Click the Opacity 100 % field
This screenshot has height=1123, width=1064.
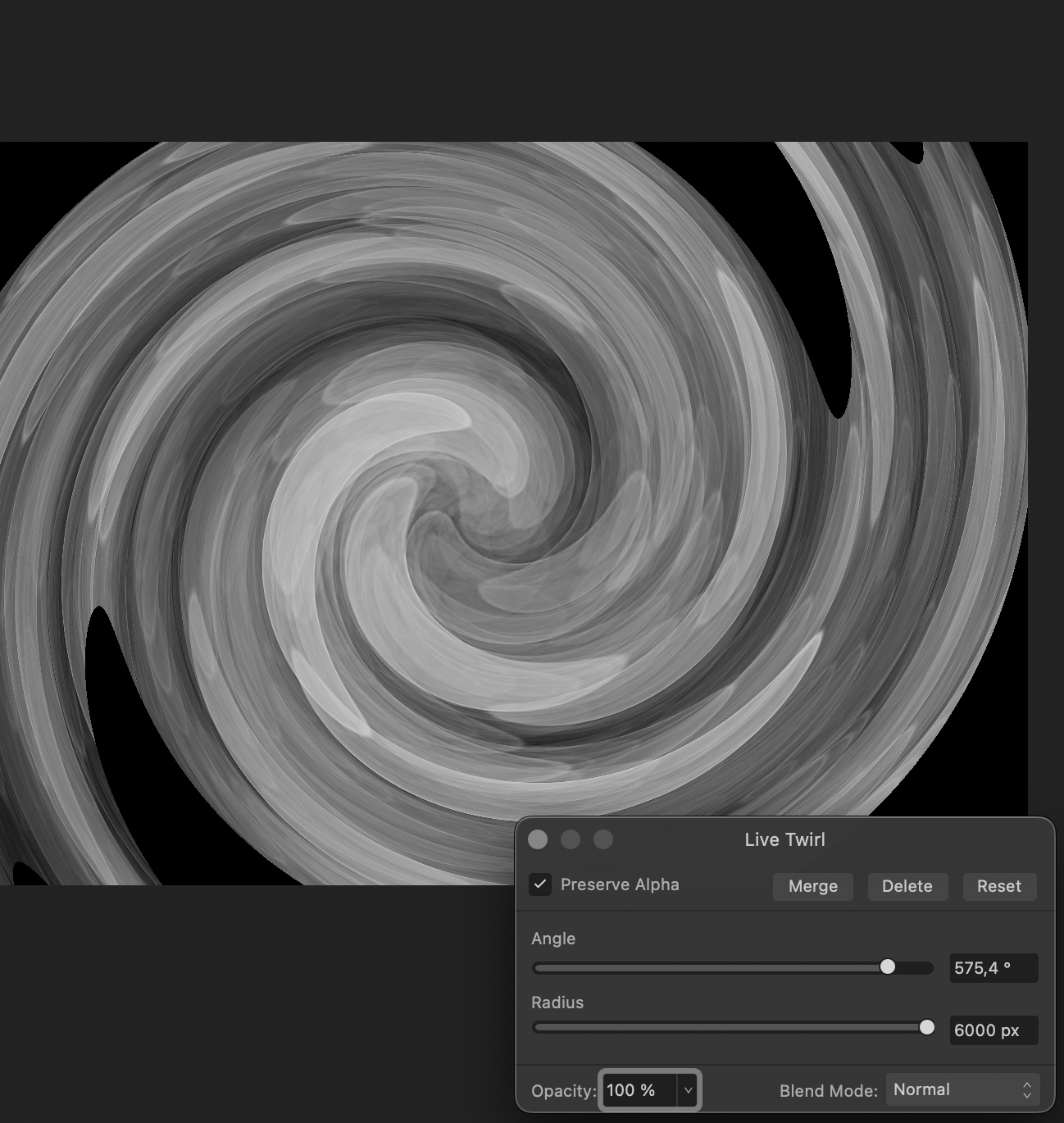[639, 1090]
